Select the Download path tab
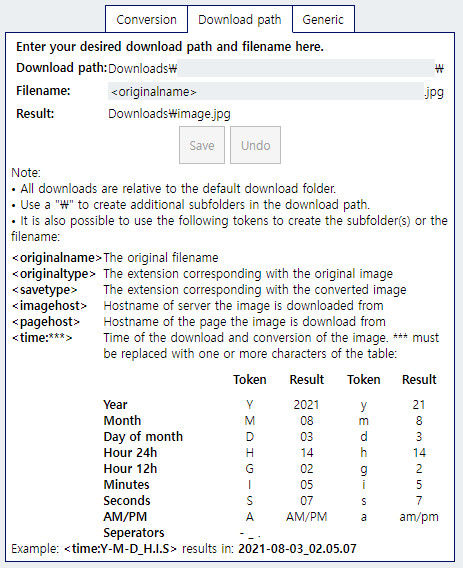The height and width of the screenshot is (568, 463). point(240,19)
